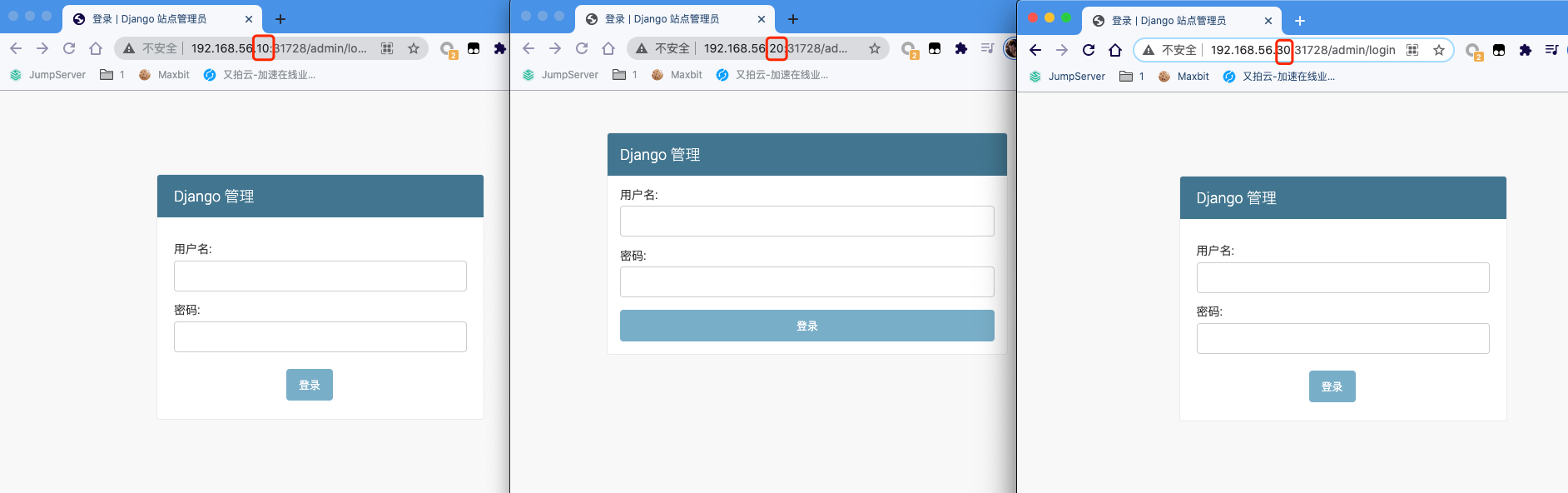Click the address bar URL in left window
Screen dimensions: 1568x493
(279, 48)
